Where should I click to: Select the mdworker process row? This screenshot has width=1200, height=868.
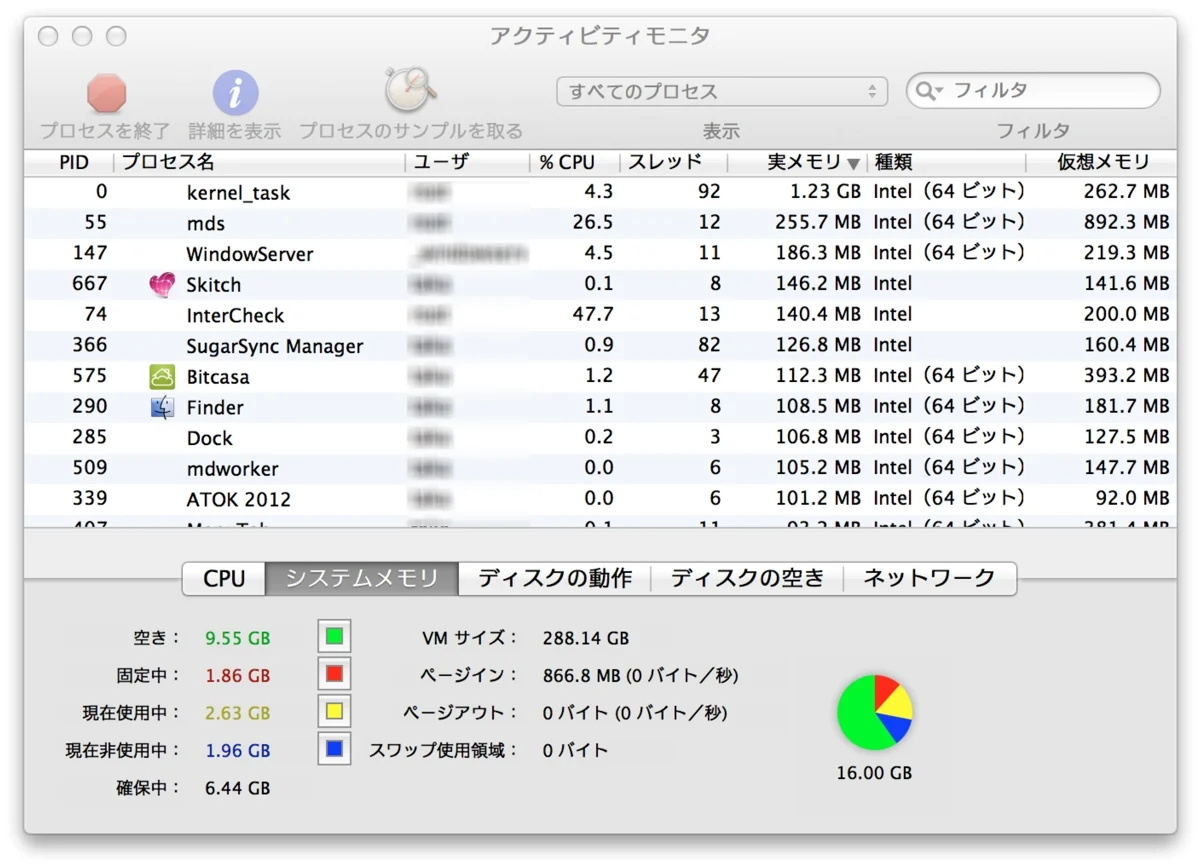coord(600,469)
